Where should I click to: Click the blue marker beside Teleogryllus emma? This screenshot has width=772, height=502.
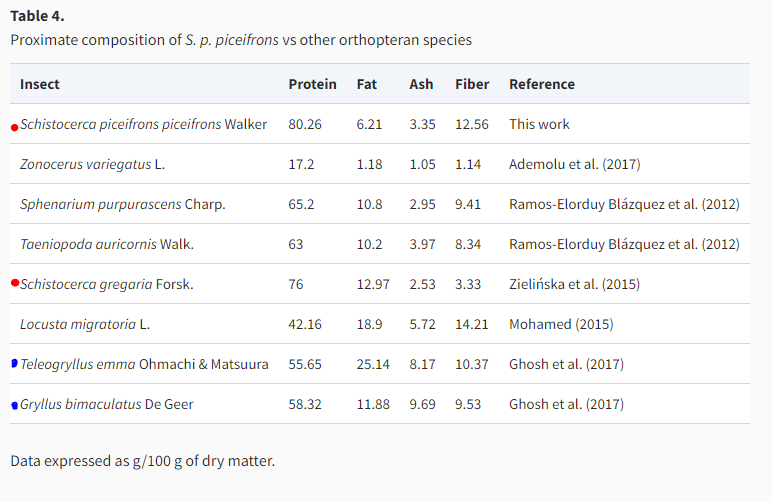[14, 364]
